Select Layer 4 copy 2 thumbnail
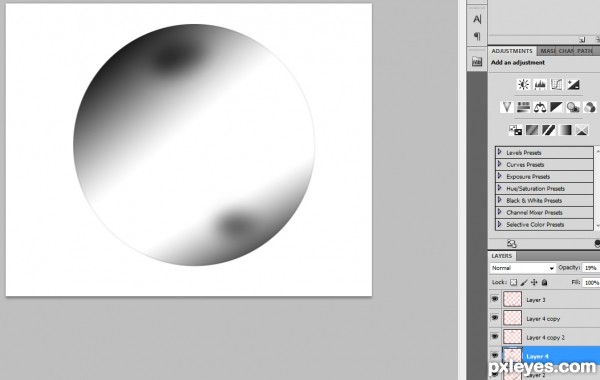 tap(512, 336)
